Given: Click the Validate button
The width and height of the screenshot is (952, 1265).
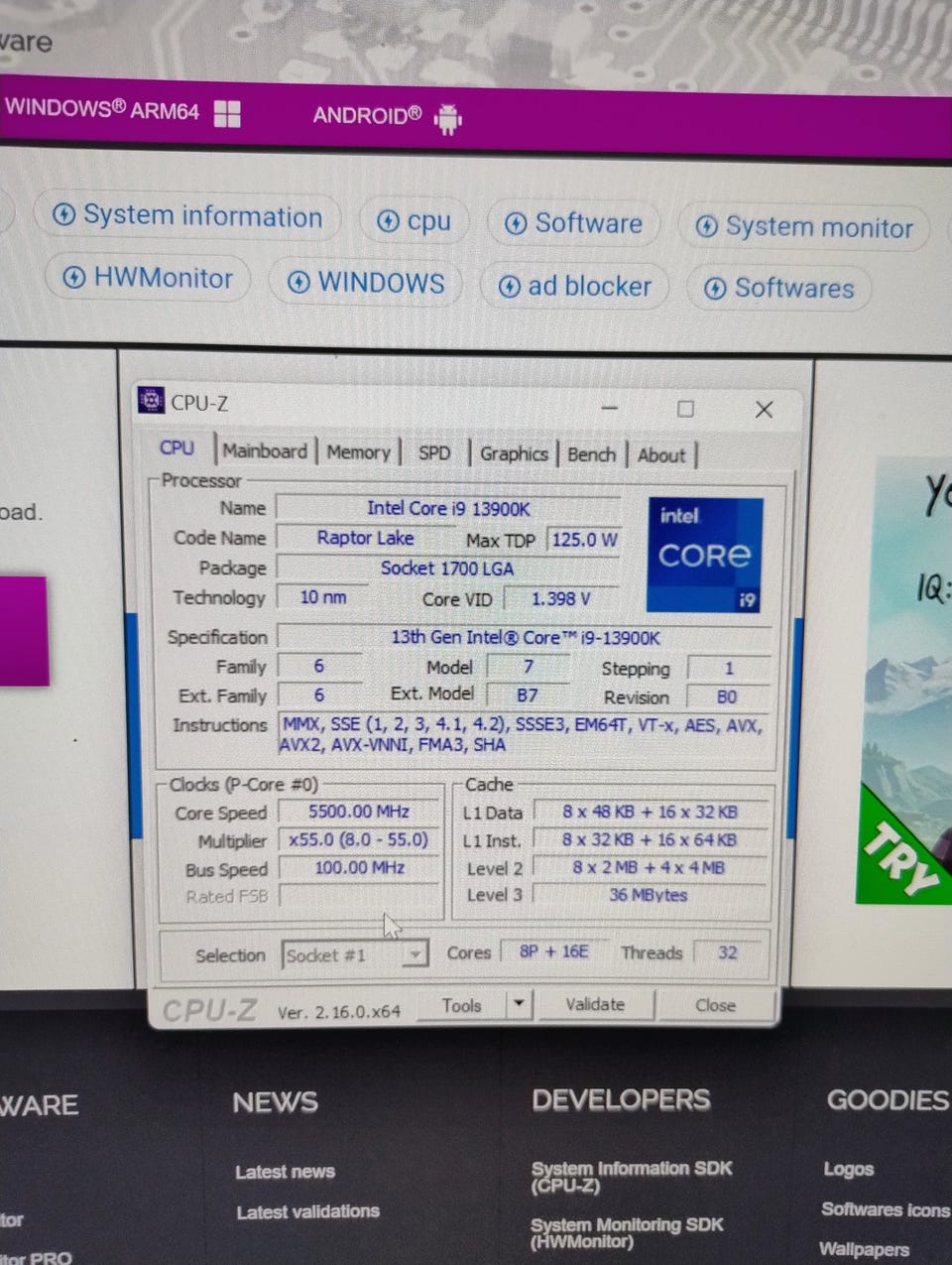Looking at the screenshot, I should [x=595, y=1005].
